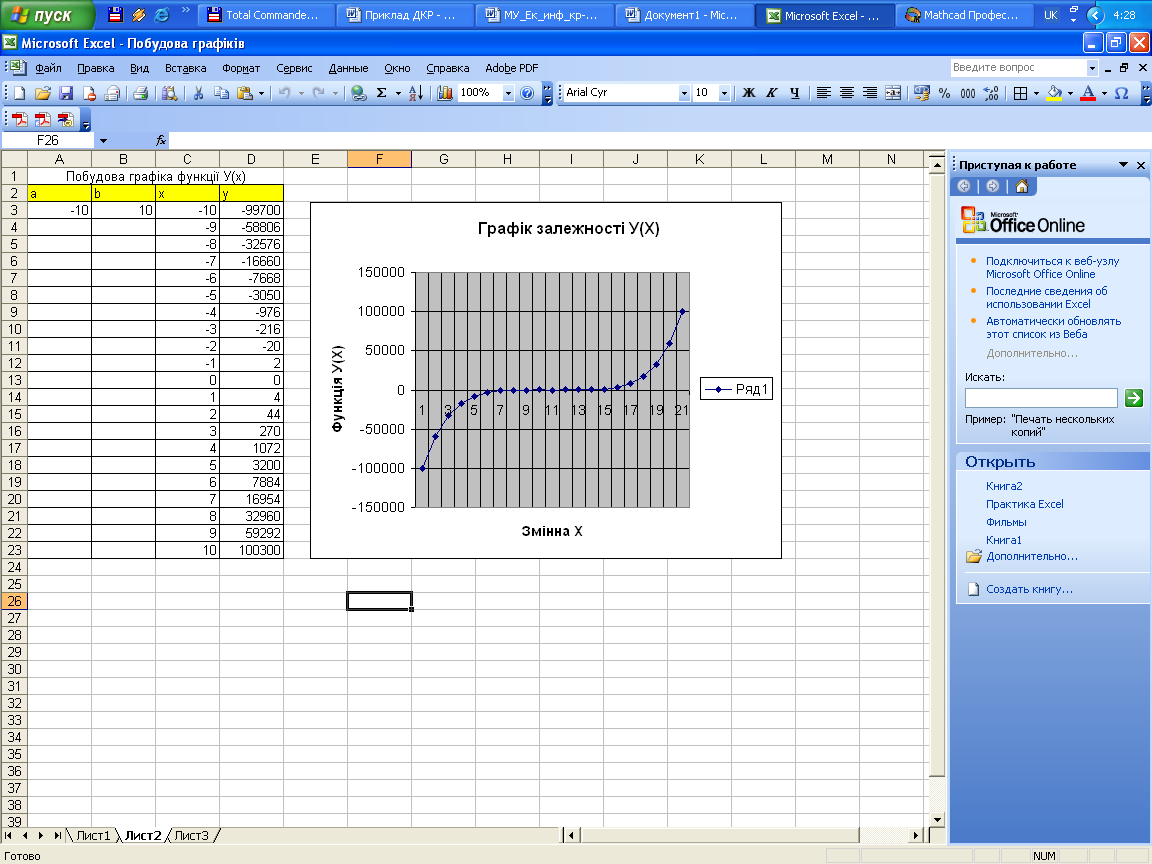Center align cell text
The height and width of the screenshot is (864, 1152).
(846, 93)
